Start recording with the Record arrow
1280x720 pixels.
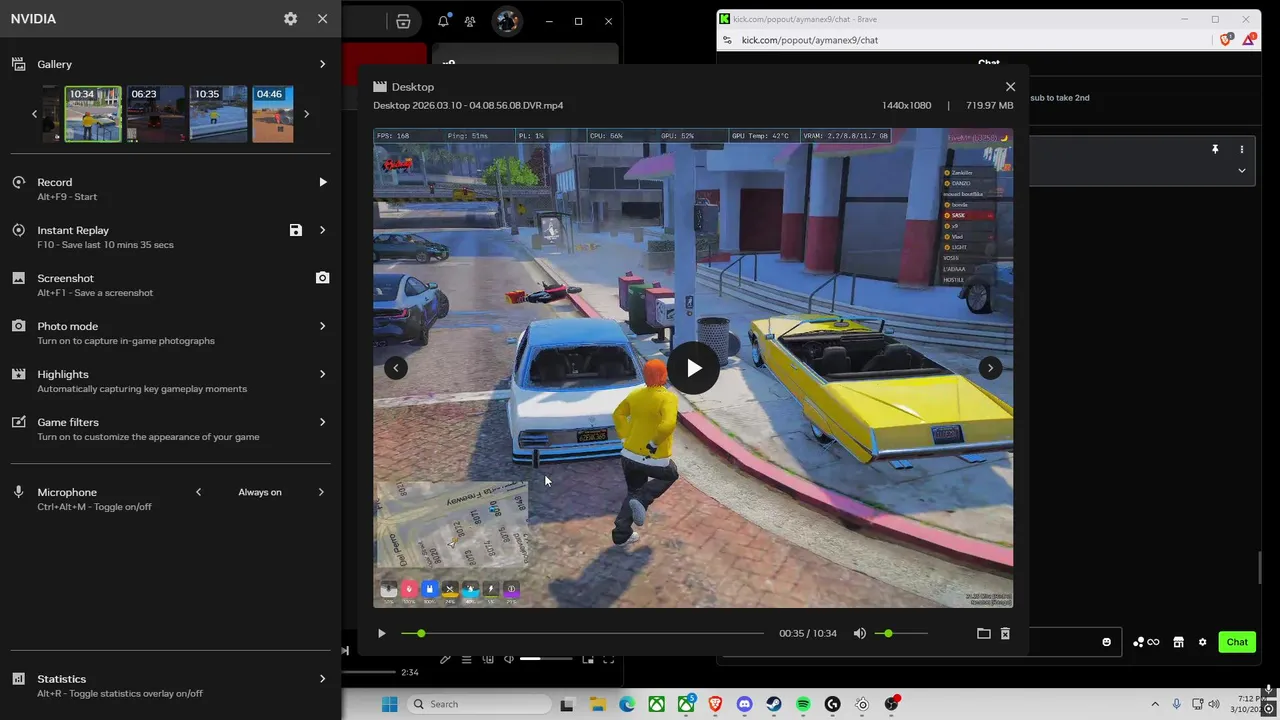[322, 182]
